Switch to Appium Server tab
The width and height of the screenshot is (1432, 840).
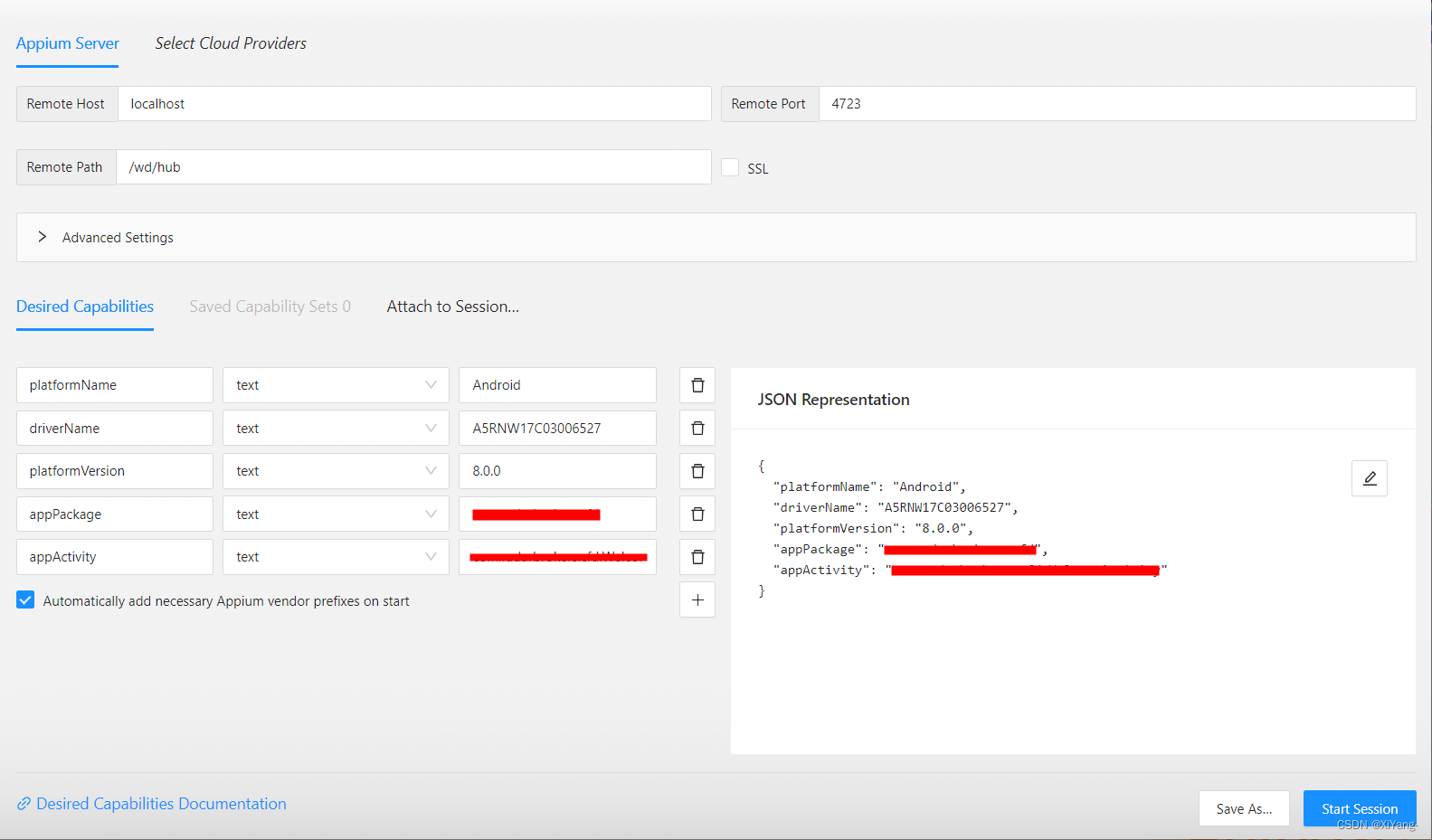pos(68,43)
